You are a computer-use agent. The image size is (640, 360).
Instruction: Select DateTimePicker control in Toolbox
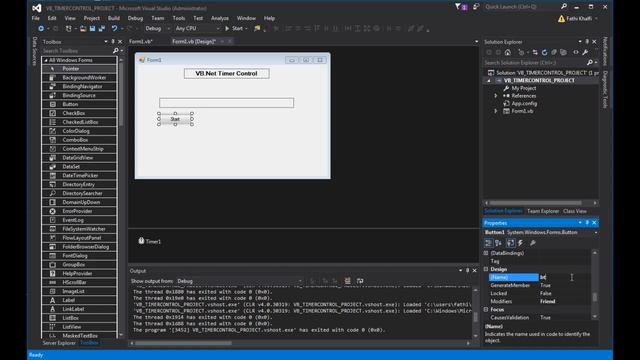pyautogui.click(x=79, y=176)
